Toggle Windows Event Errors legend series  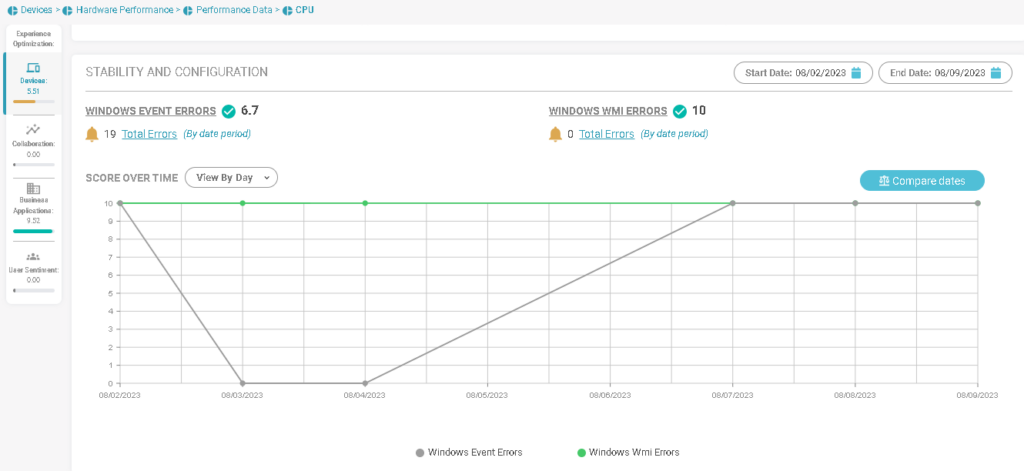pyautogui.click(x=469, y=452)
